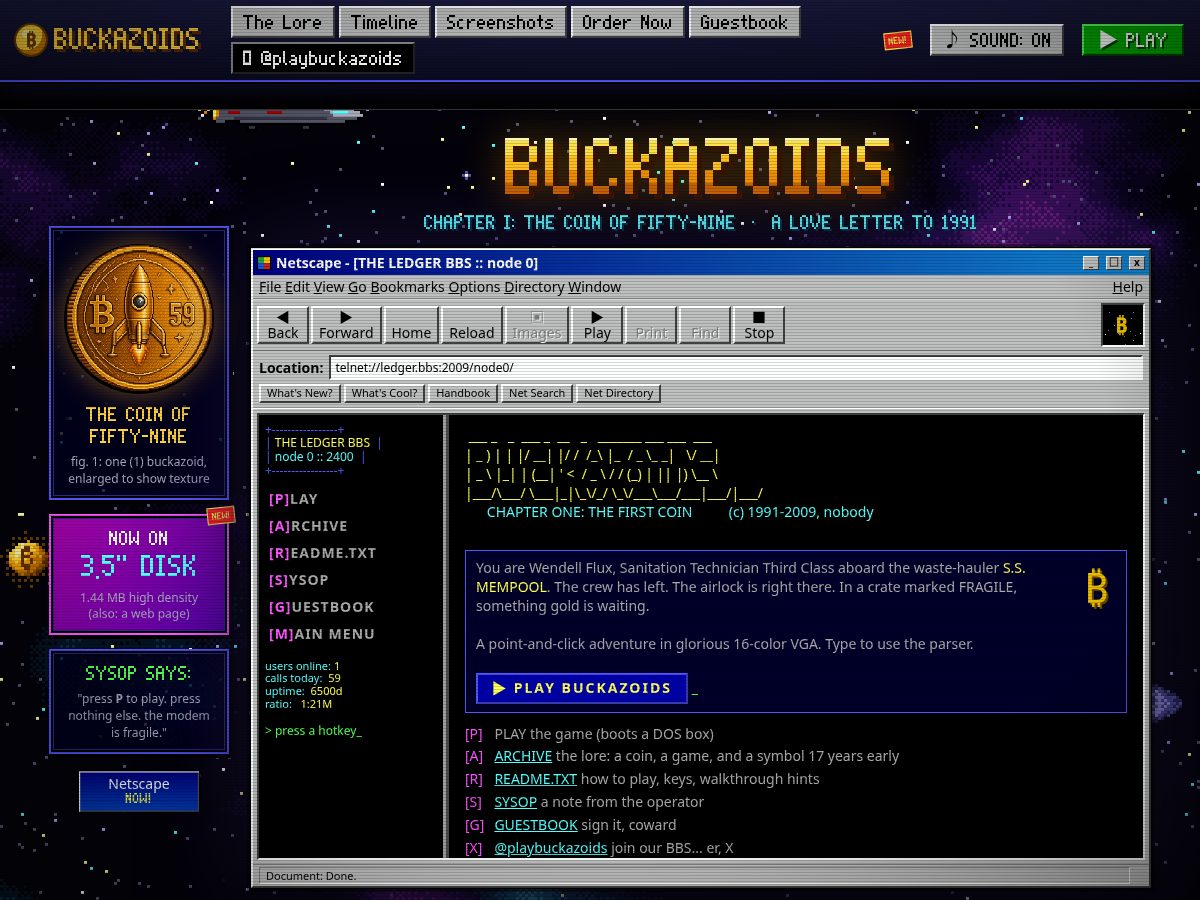Screen dimensions: 1200x900
Task: Click the Forward arrow toolbar button
Action: point(346,324)
